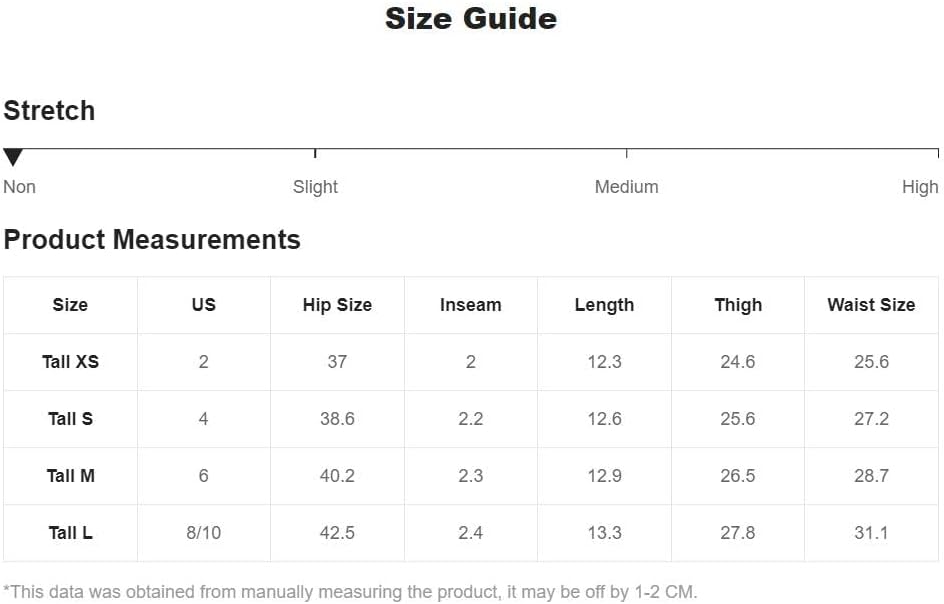Viewport: 944px width, 604px height.
Task: Select the Thigh column header
Action: point(738,305)
